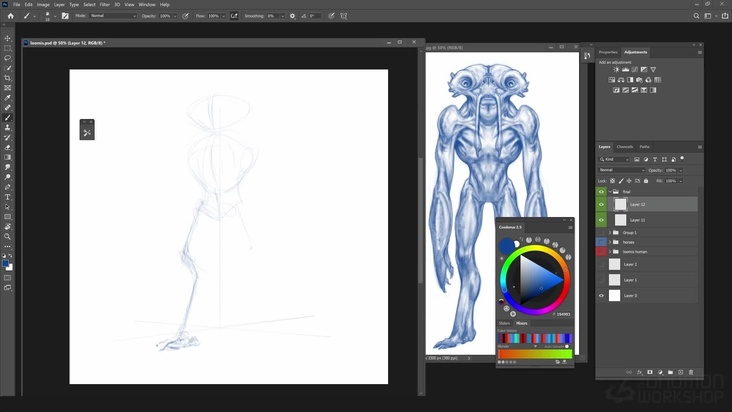Expand the horses group
732x412 pixels.
coord(610,242)
